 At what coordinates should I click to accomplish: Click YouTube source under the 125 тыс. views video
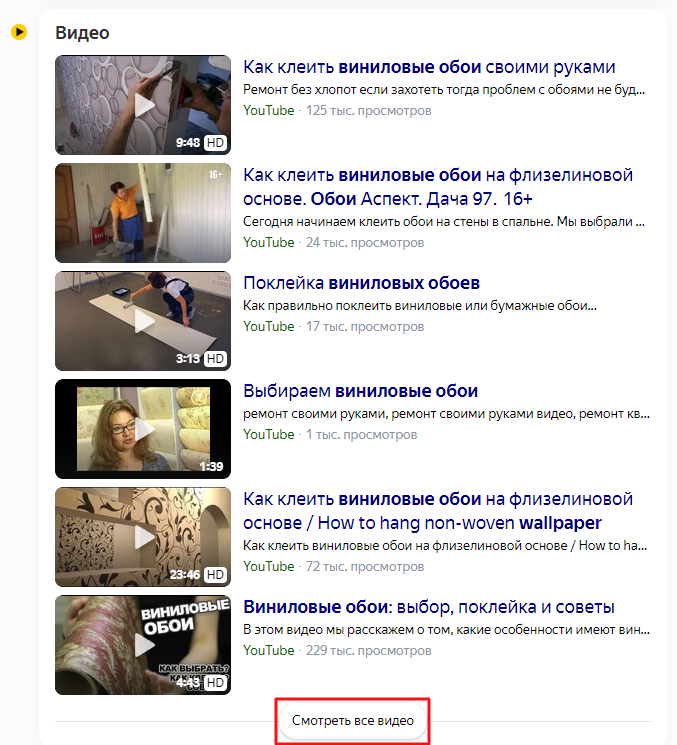269,111
